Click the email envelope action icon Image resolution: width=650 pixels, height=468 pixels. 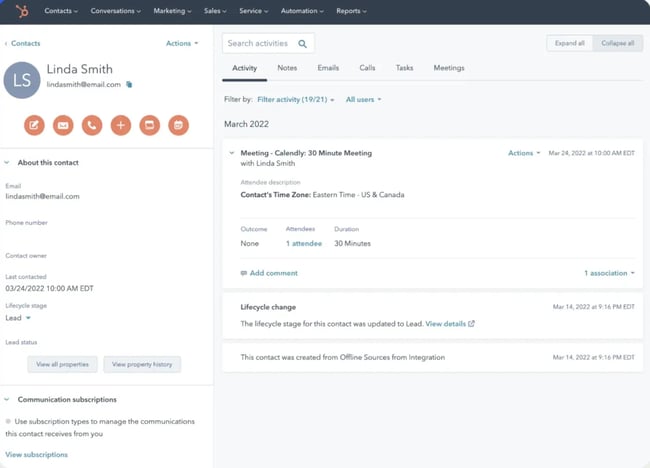63,125
